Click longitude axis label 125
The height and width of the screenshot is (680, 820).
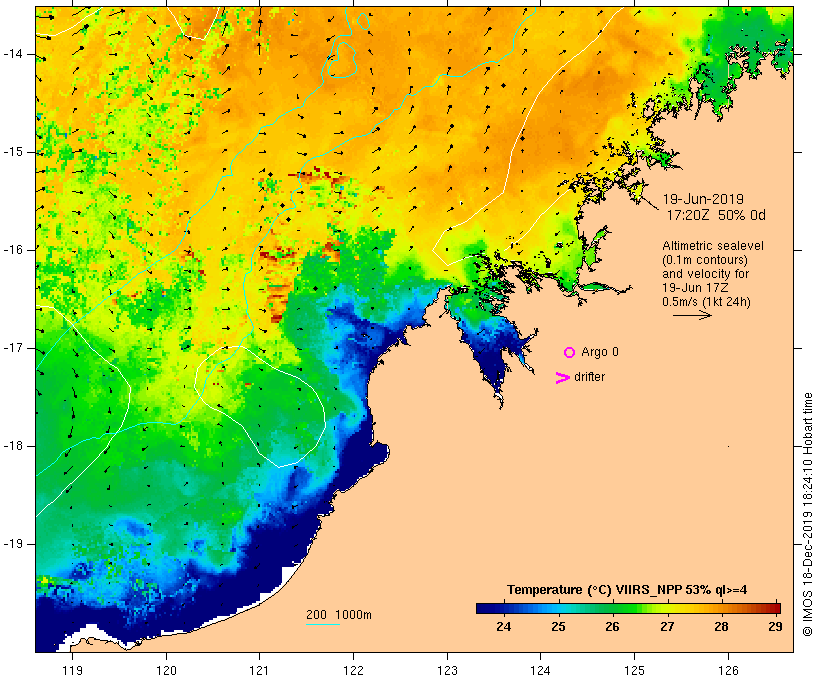(635, 671)
